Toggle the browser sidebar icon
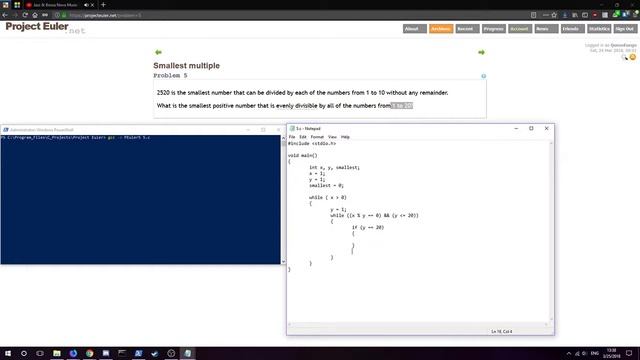Screen dimensions: 640x360 585,15
